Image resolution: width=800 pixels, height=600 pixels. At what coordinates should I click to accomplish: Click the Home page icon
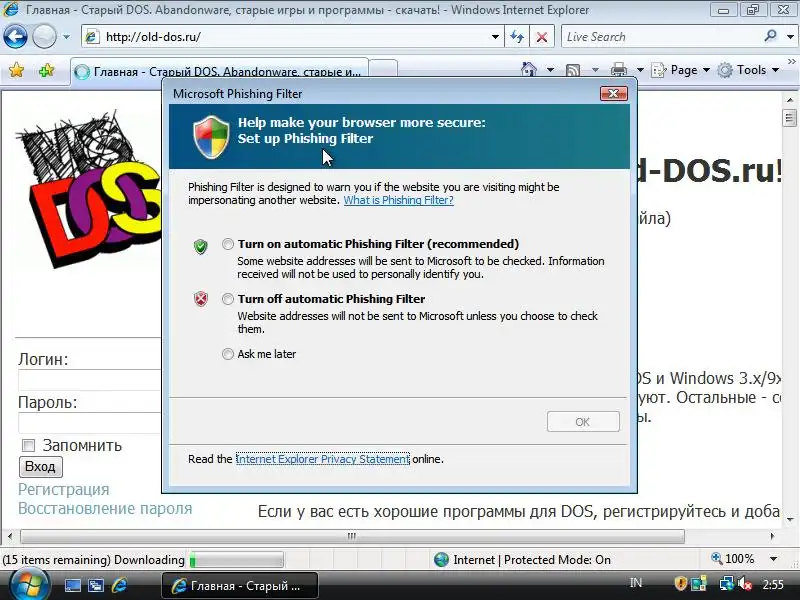tap(529, 69)
